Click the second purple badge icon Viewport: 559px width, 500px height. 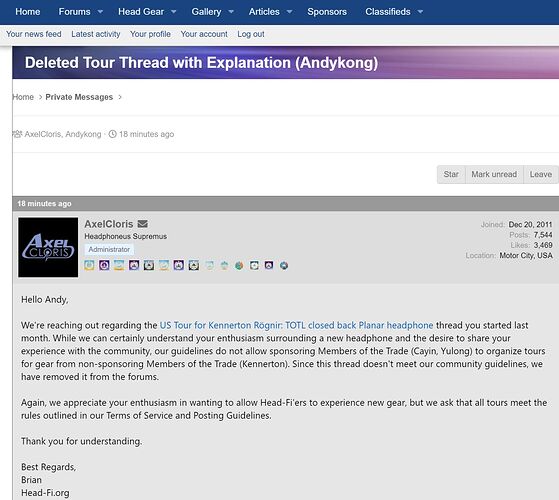134,265
